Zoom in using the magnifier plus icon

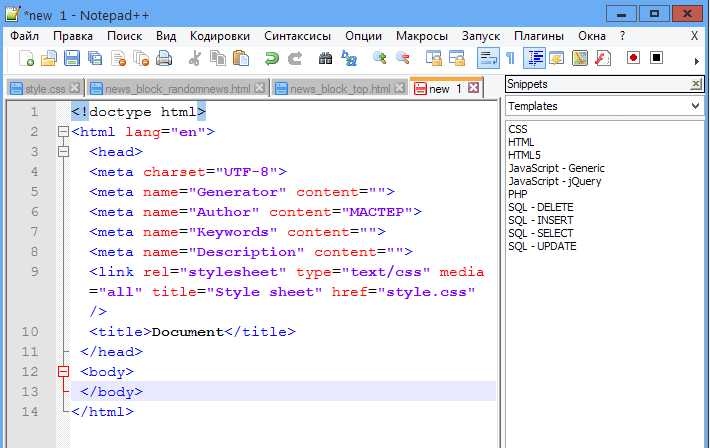click(379, 58)
